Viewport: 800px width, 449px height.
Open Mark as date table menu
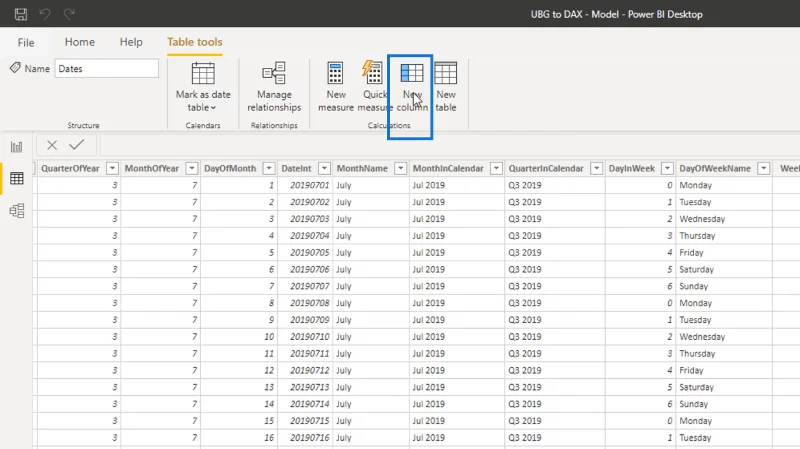click(x=203, y=87)
